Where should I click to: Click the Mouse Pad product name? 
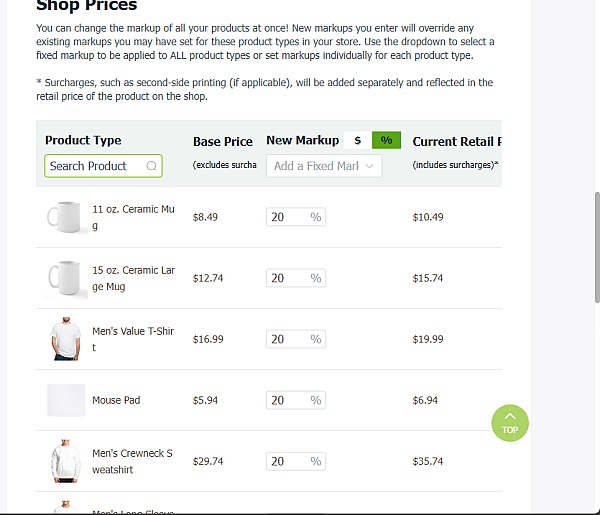pos(116,400)
